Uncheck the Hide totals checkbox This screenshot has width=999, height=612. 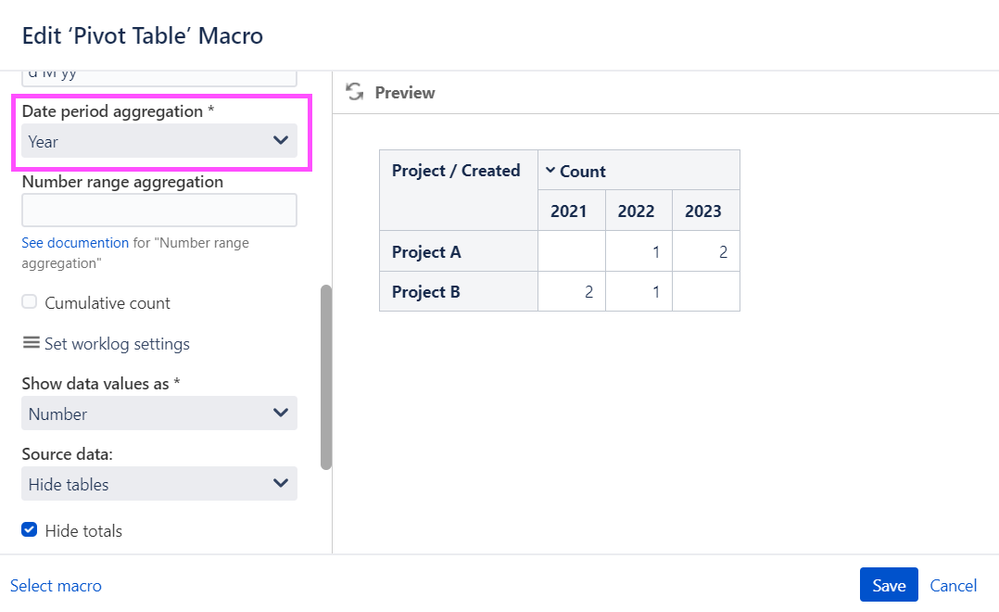(x=30, y=530)
